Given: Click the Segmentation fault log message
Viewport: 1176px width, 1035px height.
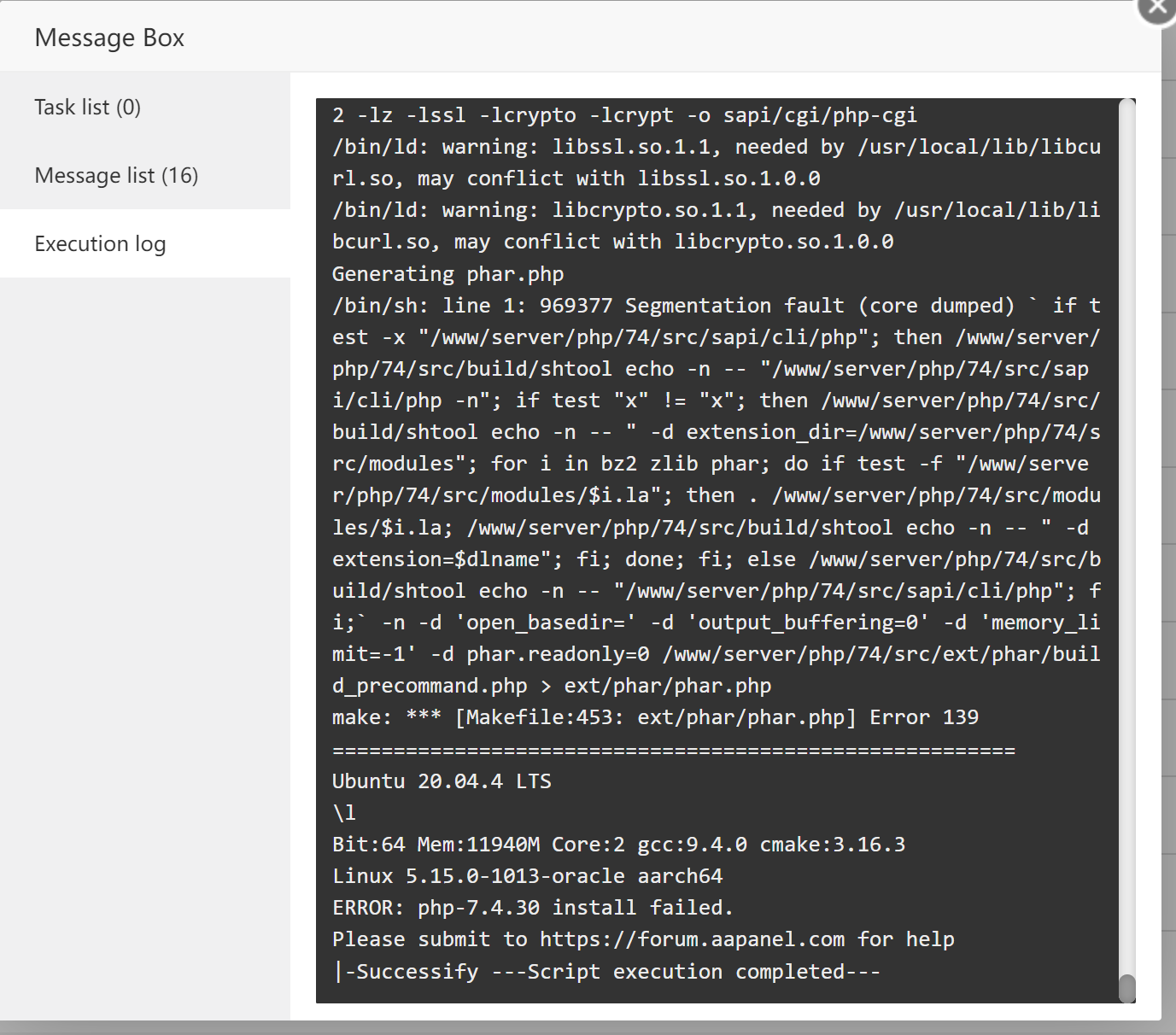Looking at the screenshot, I should click(x=716, y=305).
